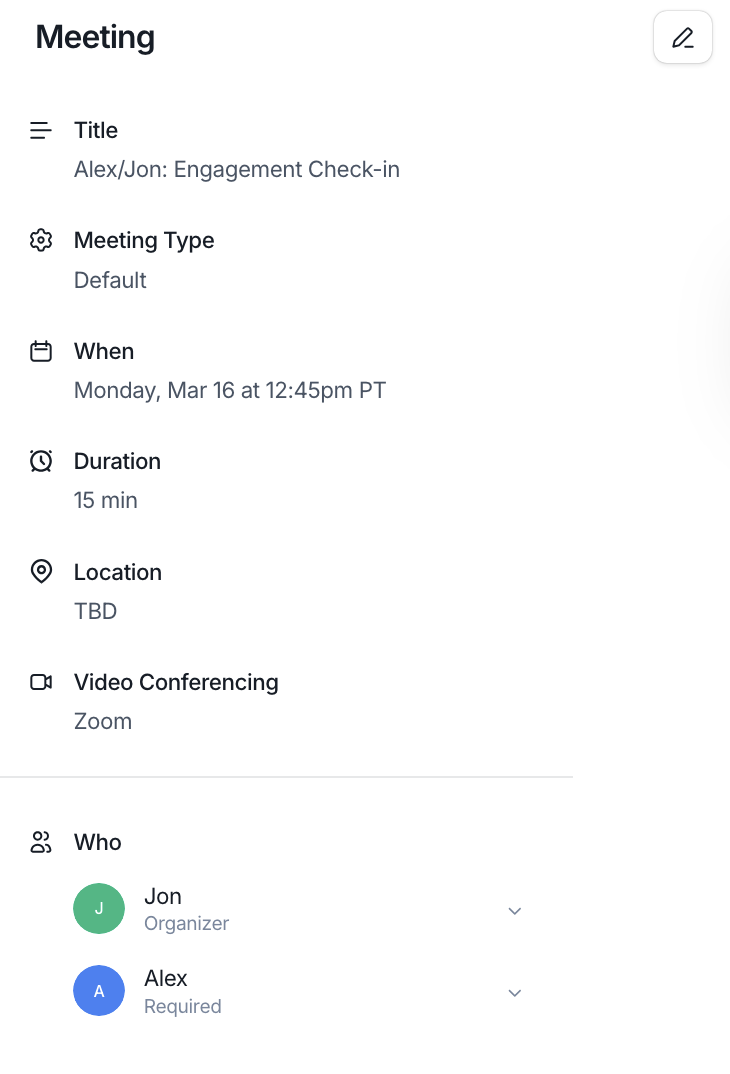Screen dimensions: 730x1074
Task: Expand Alex's attendee chevron
Action: click(x=515, y=992)
